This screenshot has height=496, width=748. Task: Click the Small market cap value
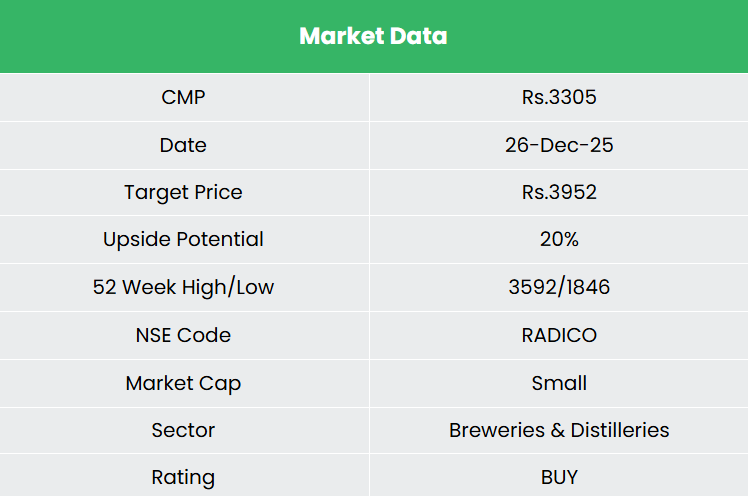click(559, 383)
